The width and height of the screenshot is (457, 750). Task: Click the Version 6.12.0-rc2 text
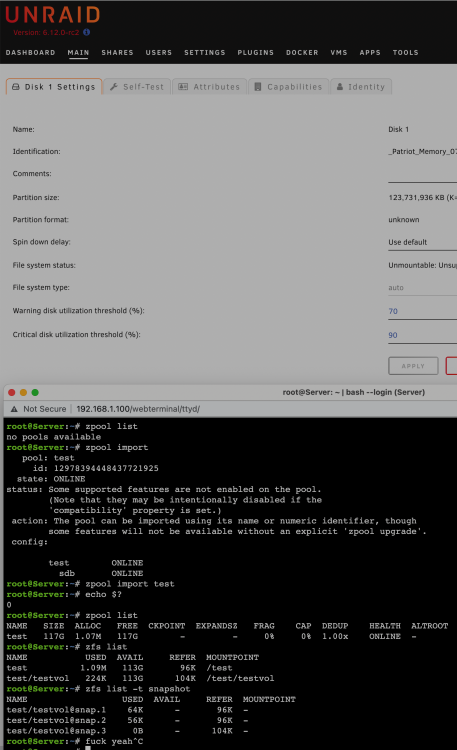click(x=46, y=33)
